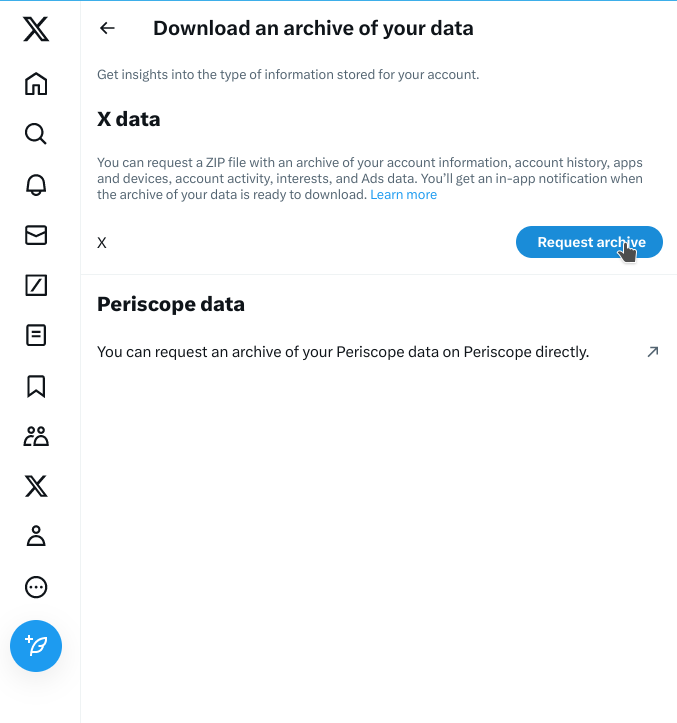The height and width of the screenshot is (723, 677).
Task: Open Periscope via the external arrow icon
Action: pyautogui.click(x=653, y=352)
